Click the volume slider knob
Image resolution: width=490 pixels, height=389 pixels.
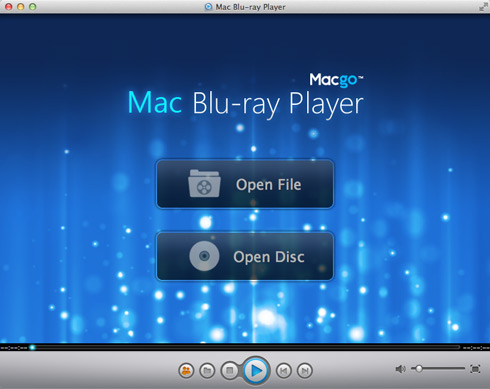point(419,368)
